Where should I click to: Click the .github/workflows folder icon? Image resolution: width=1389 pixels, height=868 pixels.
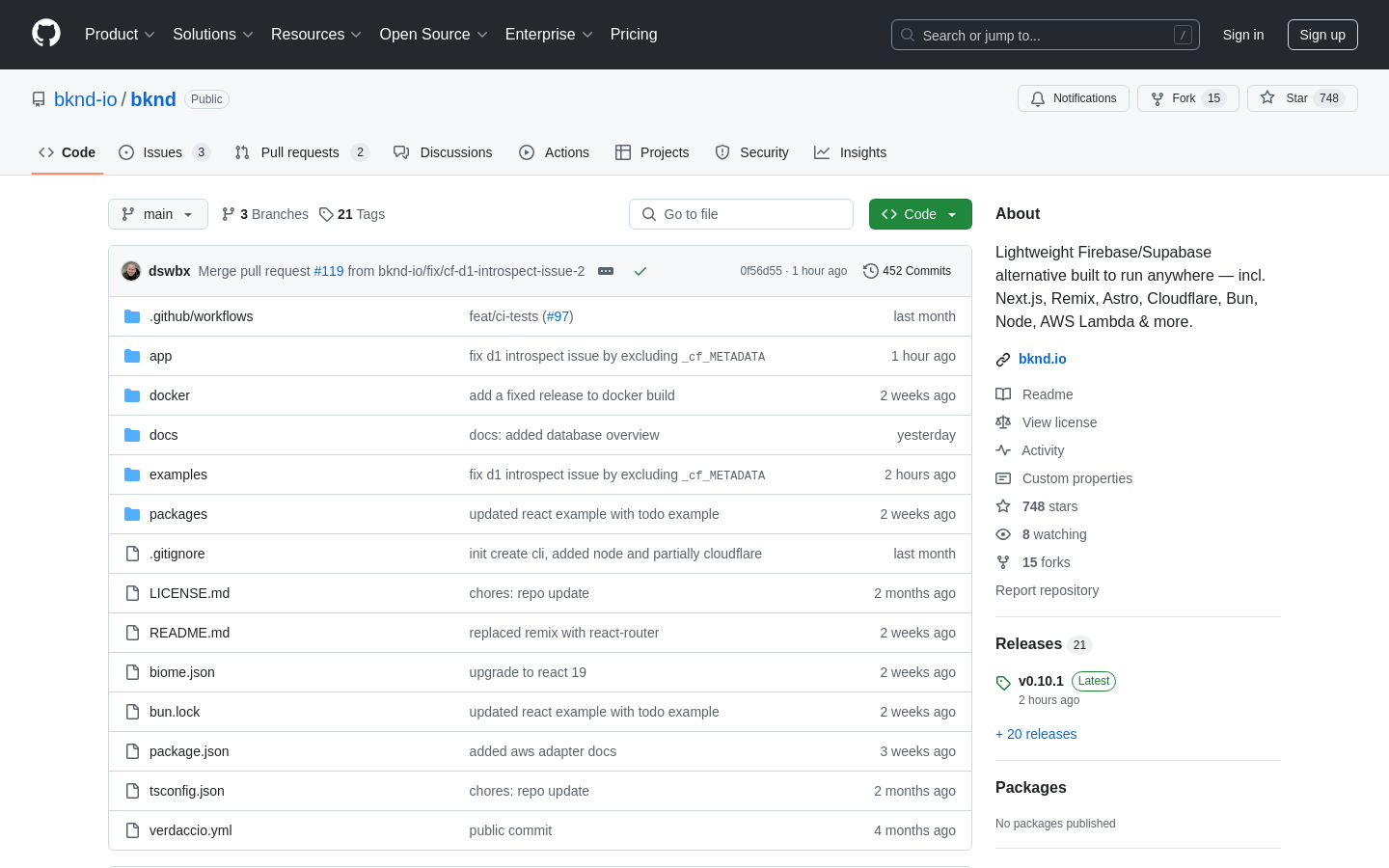[132, 316]
